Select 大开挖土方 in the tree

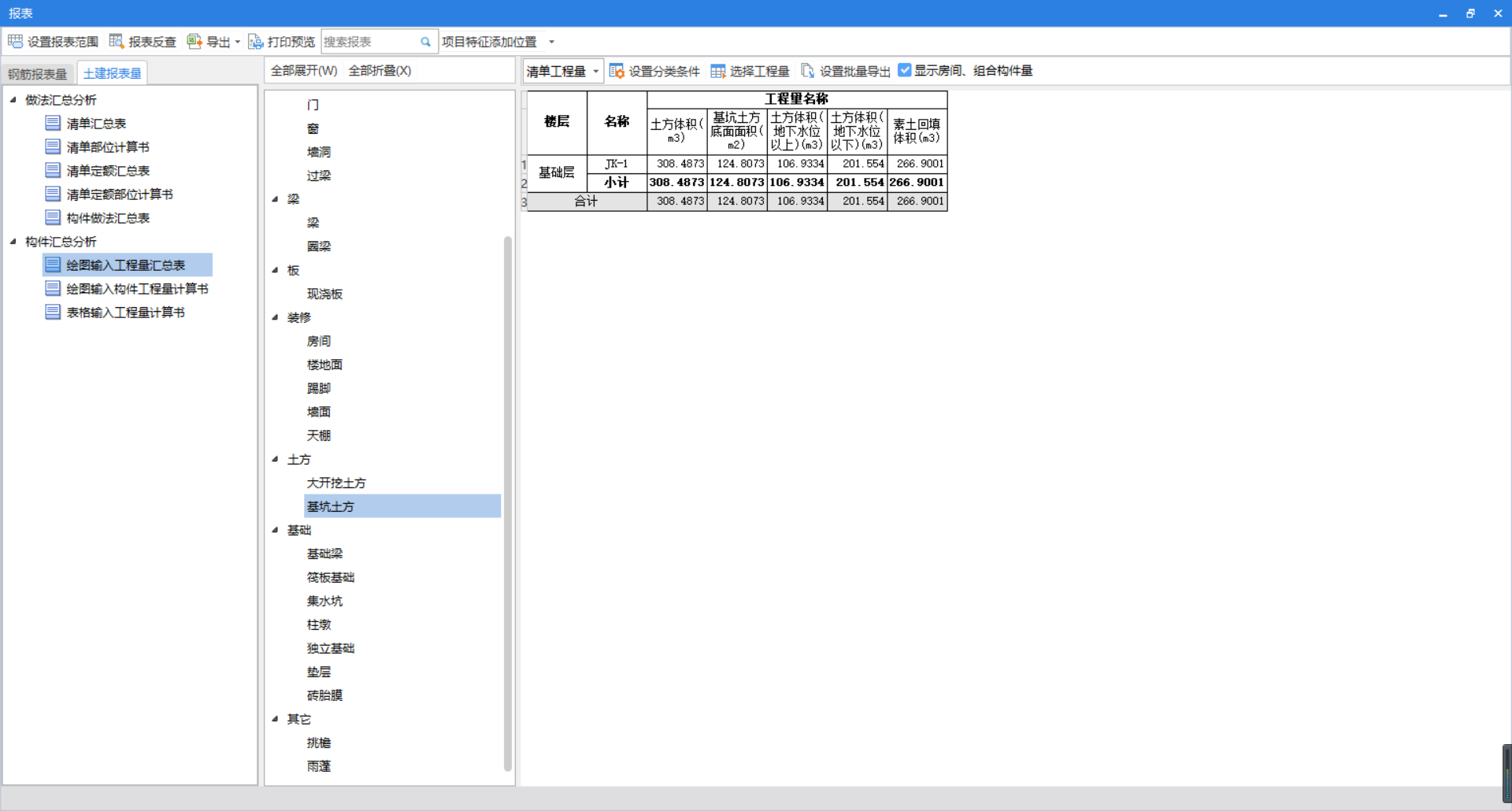336,483
